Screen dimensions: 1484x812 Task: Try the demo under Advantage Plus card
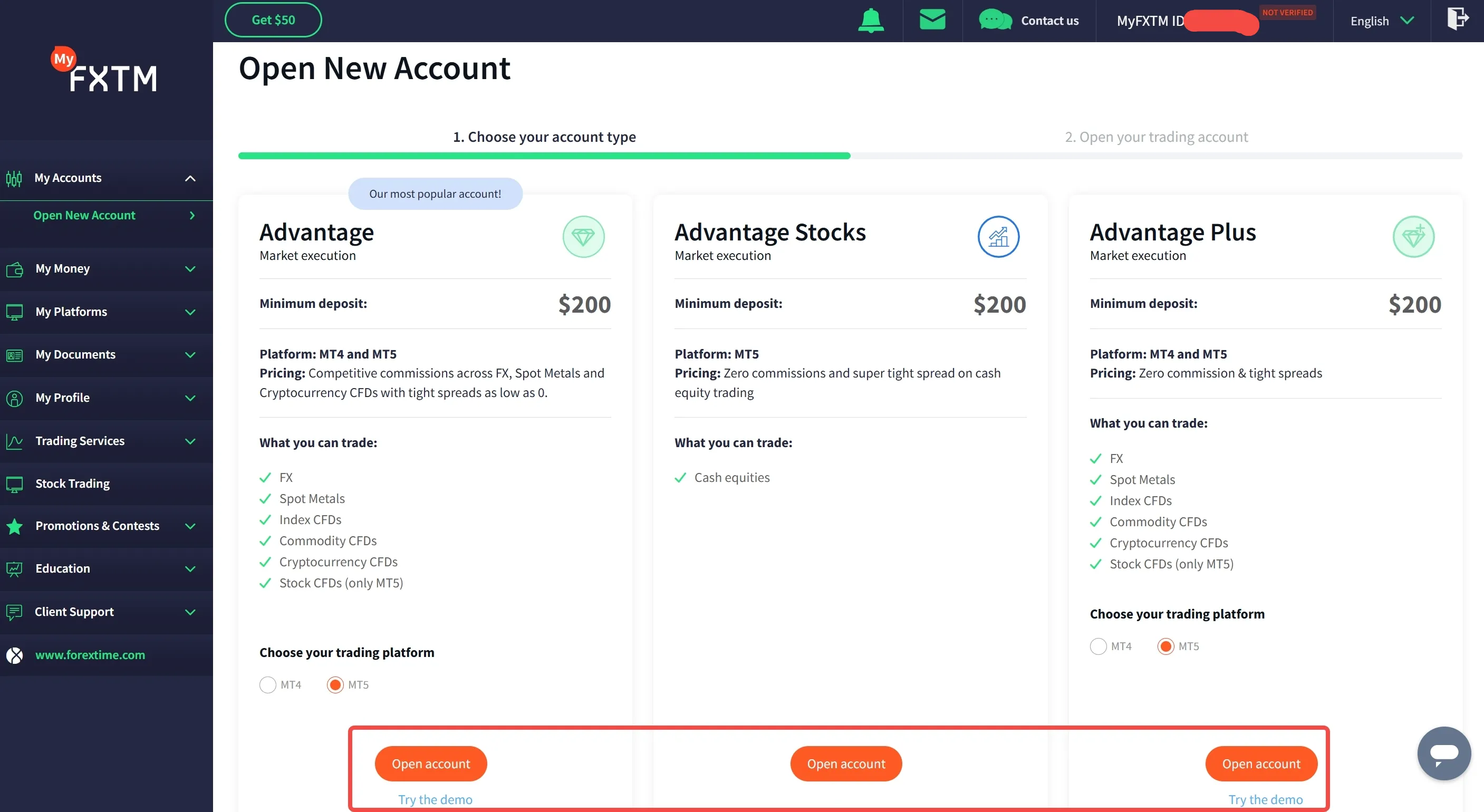click(x=1265, y=799)
